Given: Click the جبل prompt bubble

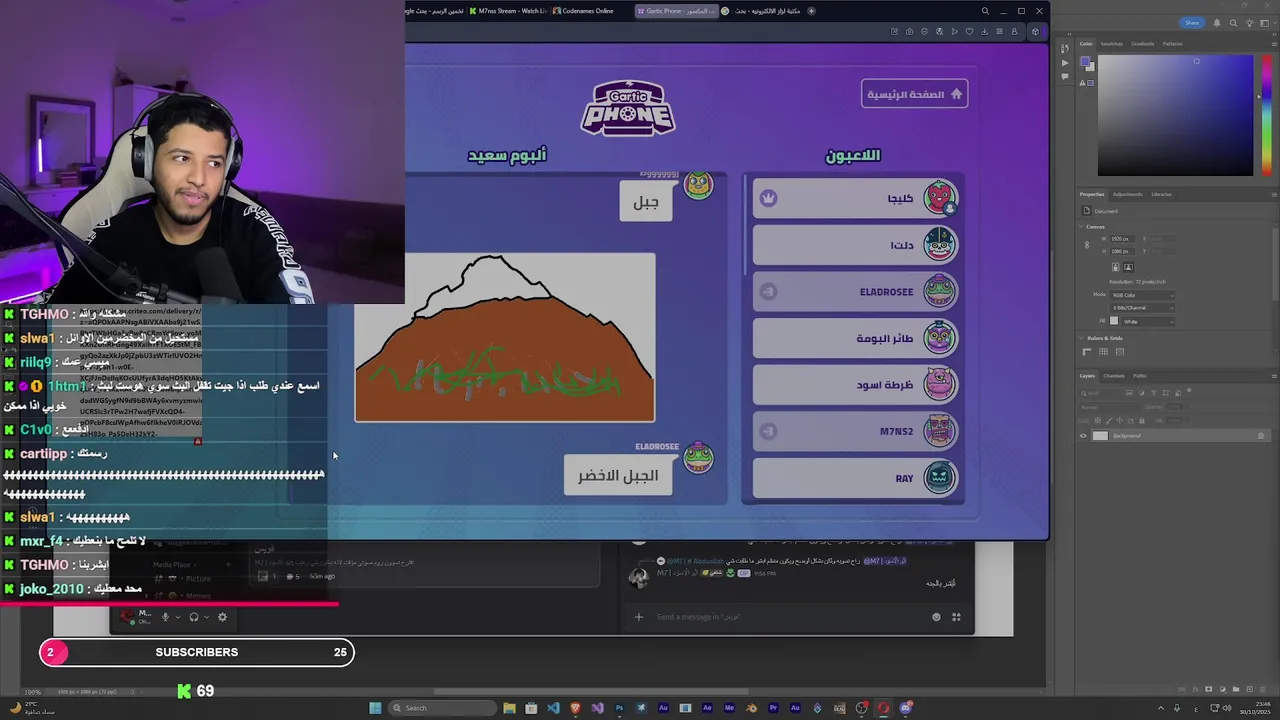Looking at the screenshot, I should 646,202.
